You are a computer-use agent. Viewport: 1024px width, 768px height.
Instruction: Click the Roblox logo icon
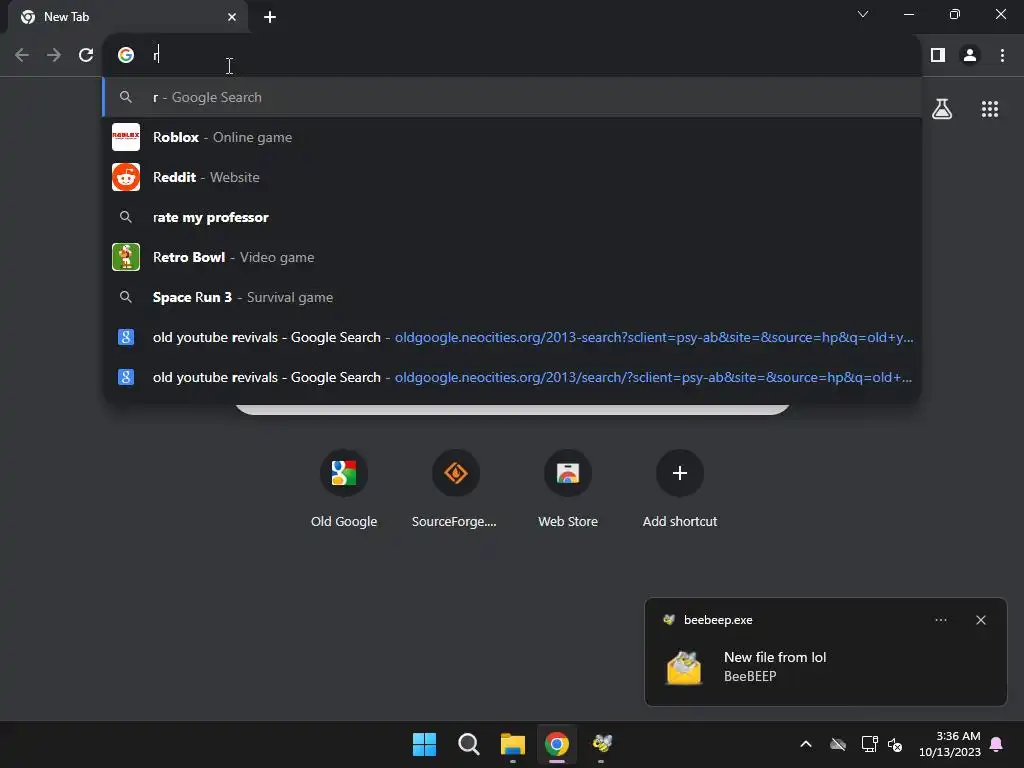[126, 137]
